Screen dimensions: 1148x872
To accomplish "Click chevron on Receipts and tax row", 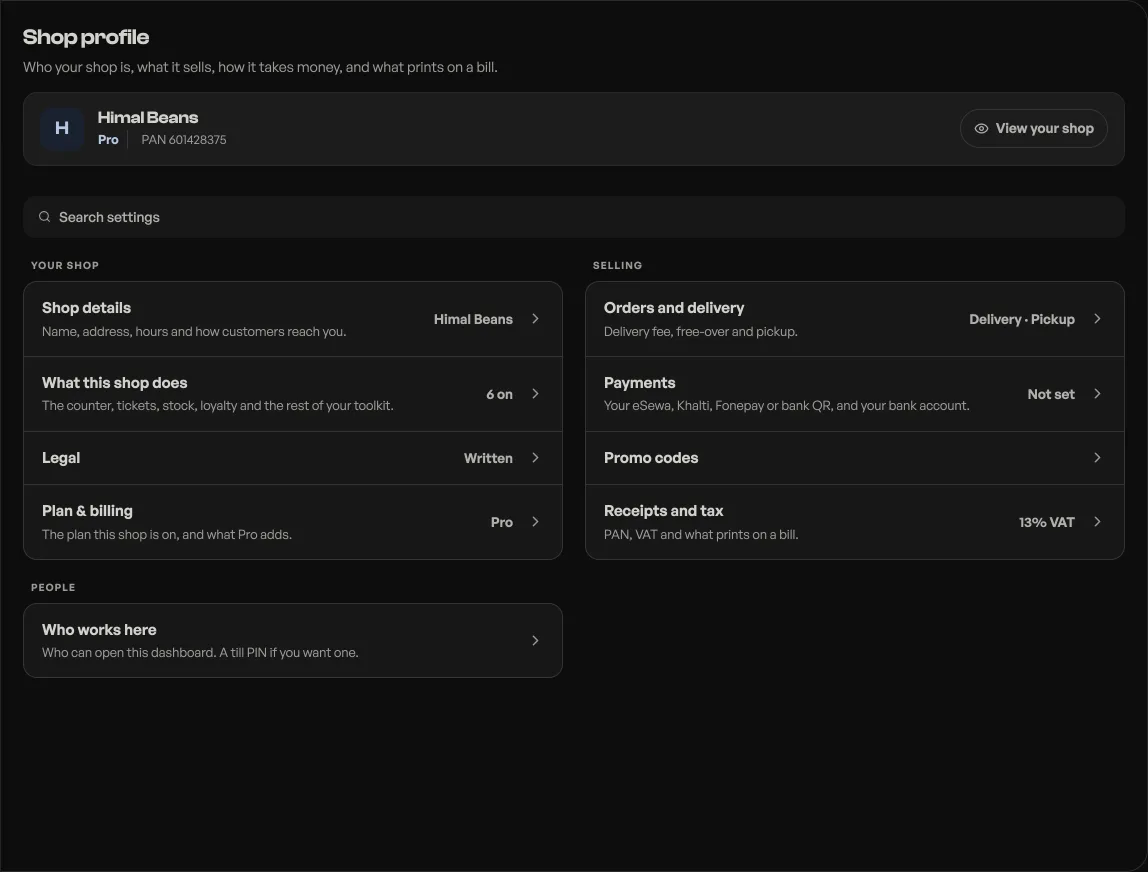I will click(x=1097, y=521).
